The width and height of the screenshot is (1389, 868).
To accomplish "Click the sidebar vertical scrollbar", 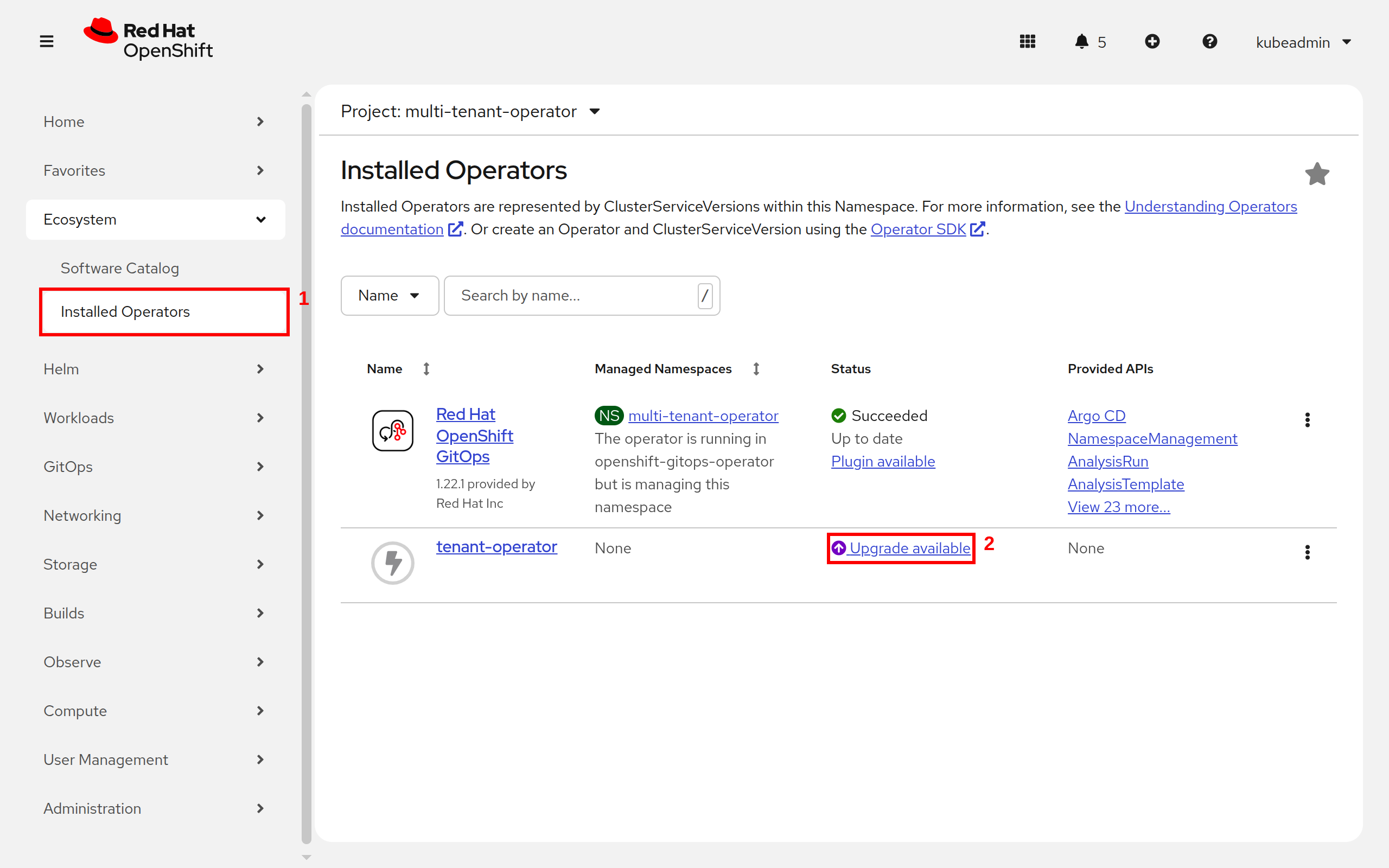I will 306,474.
